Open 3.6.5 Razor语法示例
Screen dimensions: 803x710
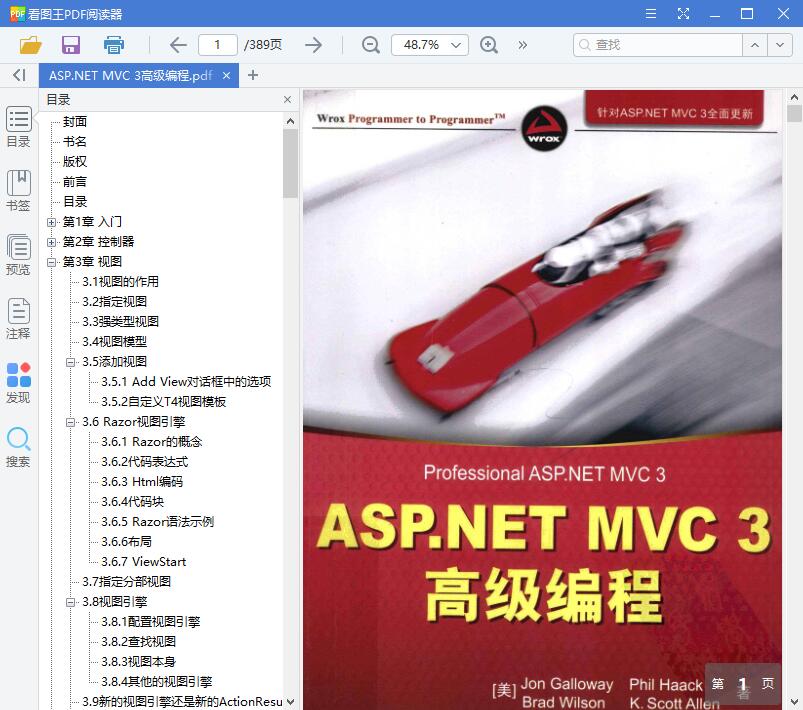tap(157, 521)
